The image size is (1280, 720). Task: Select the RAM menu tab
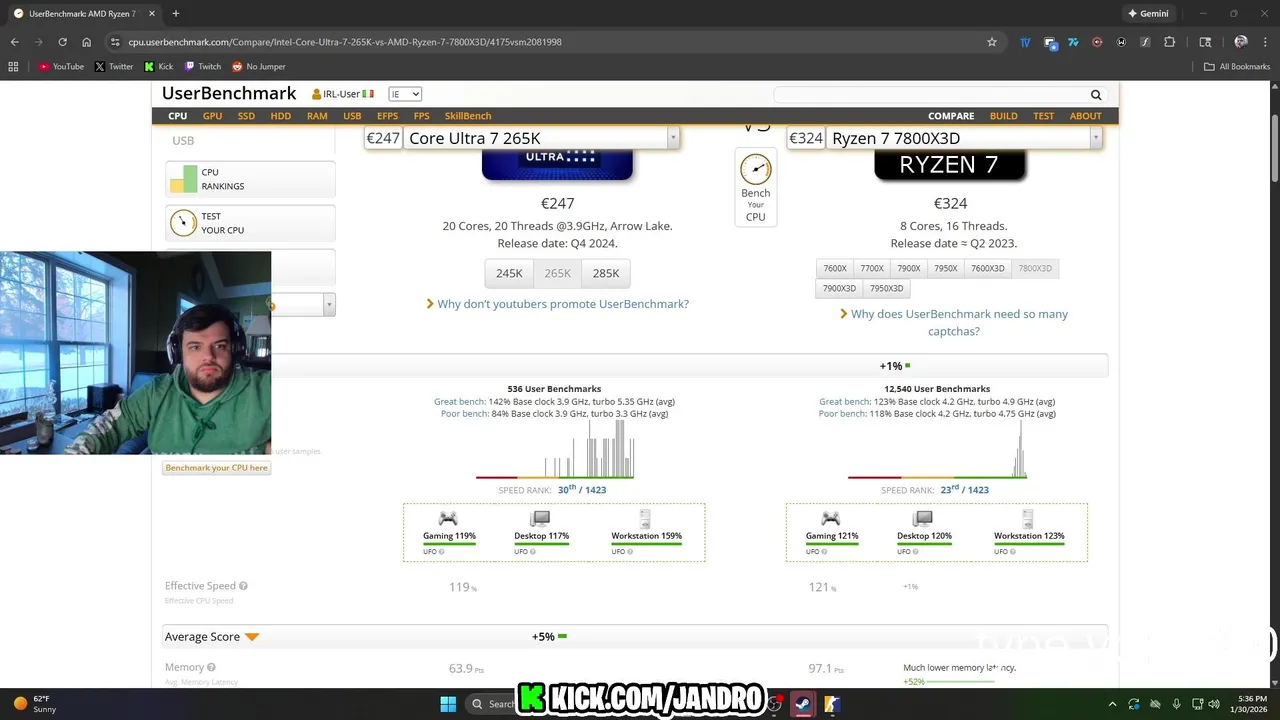tap(317, 116)
